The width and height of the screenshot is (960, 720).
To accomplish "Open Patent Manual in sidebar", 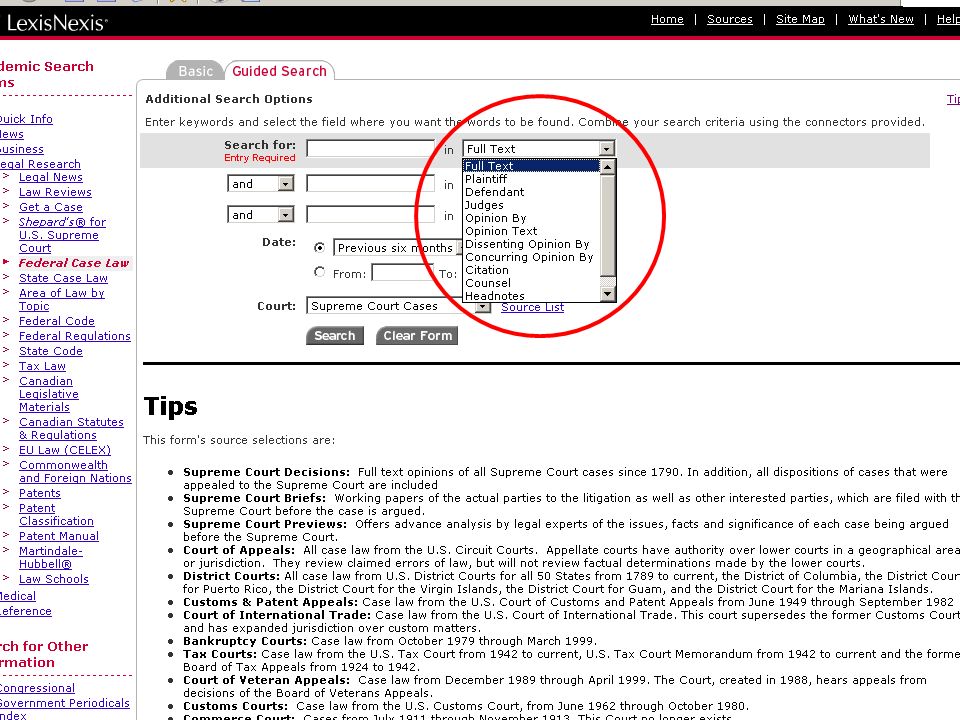I will coord(59,536).
